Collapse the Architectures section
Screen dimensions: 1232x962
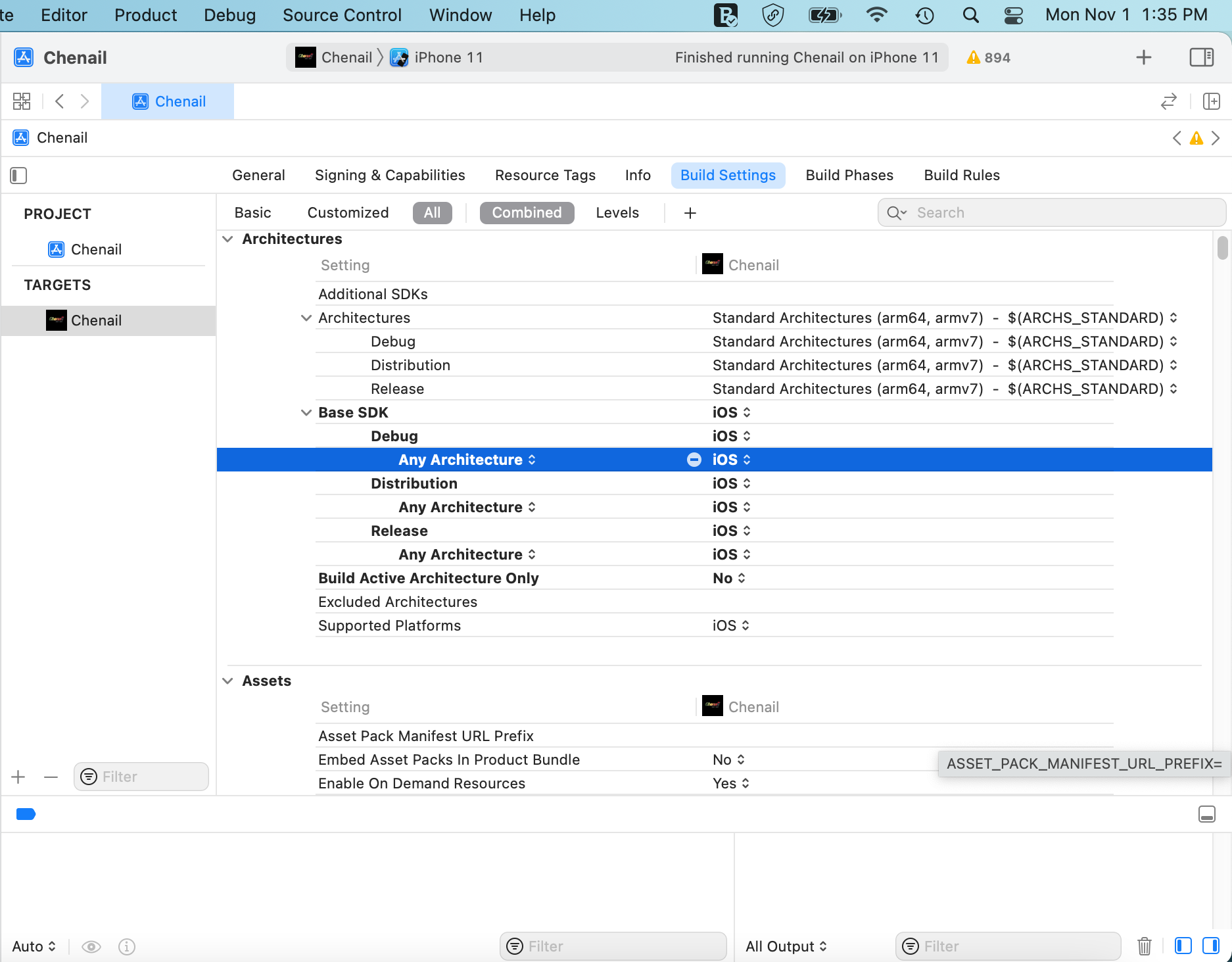pos(228,239)
